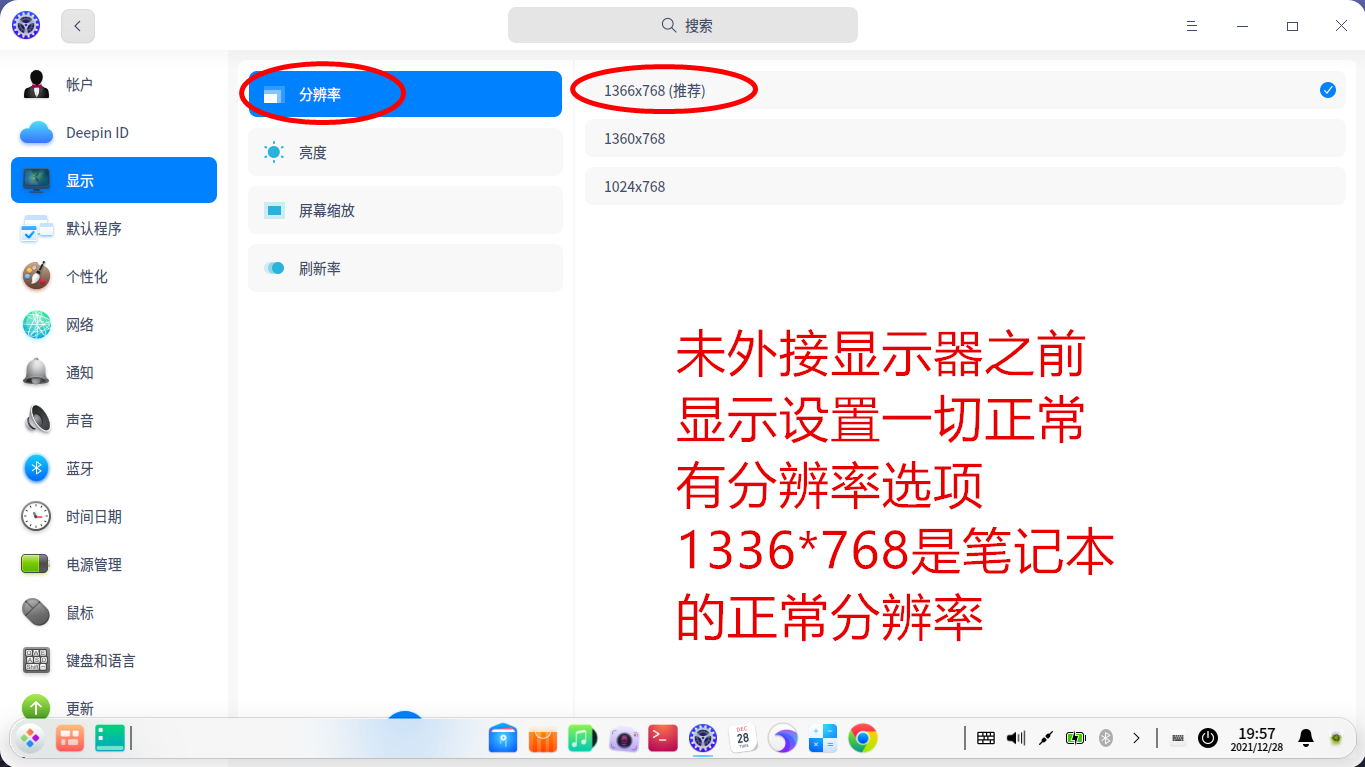1365x767 pixels.
Task: Open 蓝牙 Bluetooth icon in sidebar
Action: (36, 468)
